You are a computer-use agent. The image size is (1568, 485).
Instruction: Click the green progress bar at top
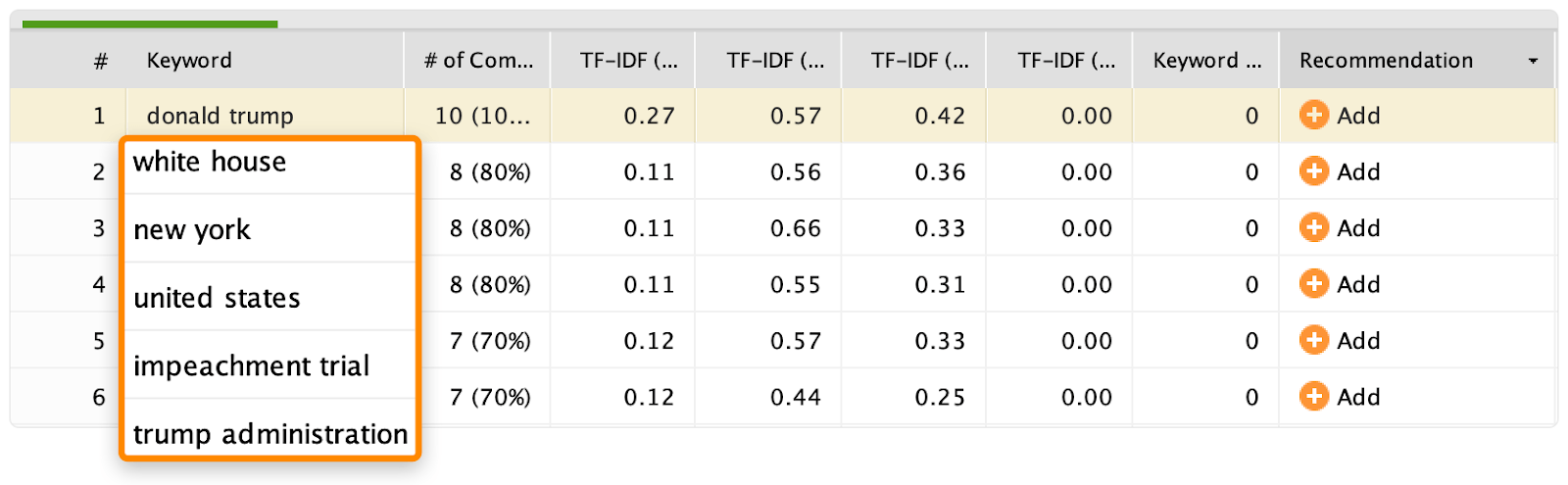point(150,24)
